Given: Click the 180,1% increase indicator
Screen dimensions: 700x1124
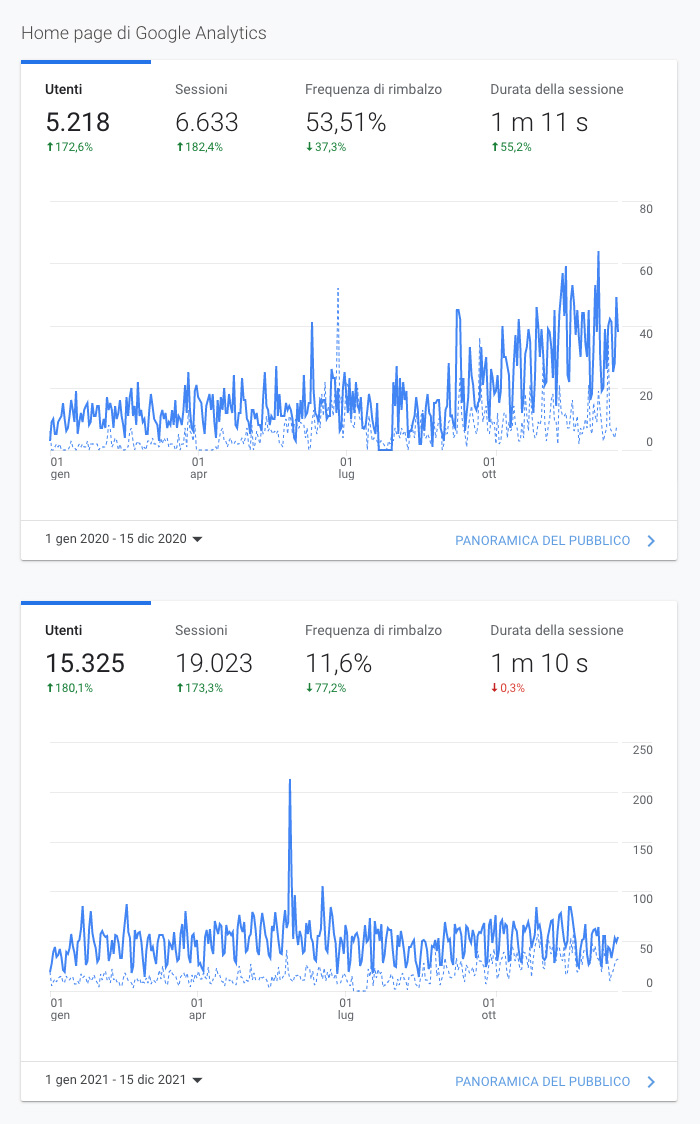Looking at the screenshot, I should point(69,688).
